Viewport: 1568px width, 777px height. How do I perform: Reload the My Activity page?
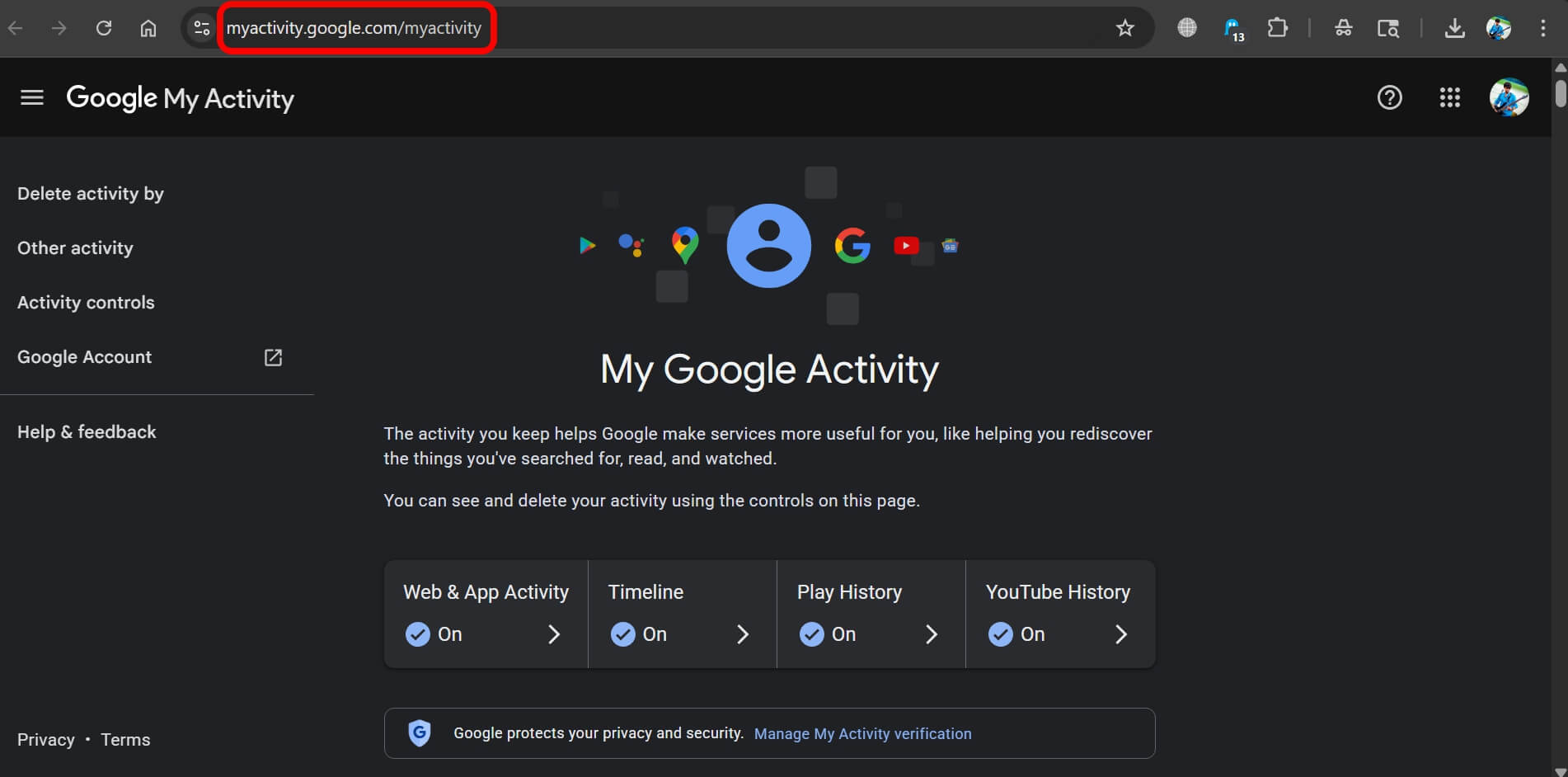[104, 28]
